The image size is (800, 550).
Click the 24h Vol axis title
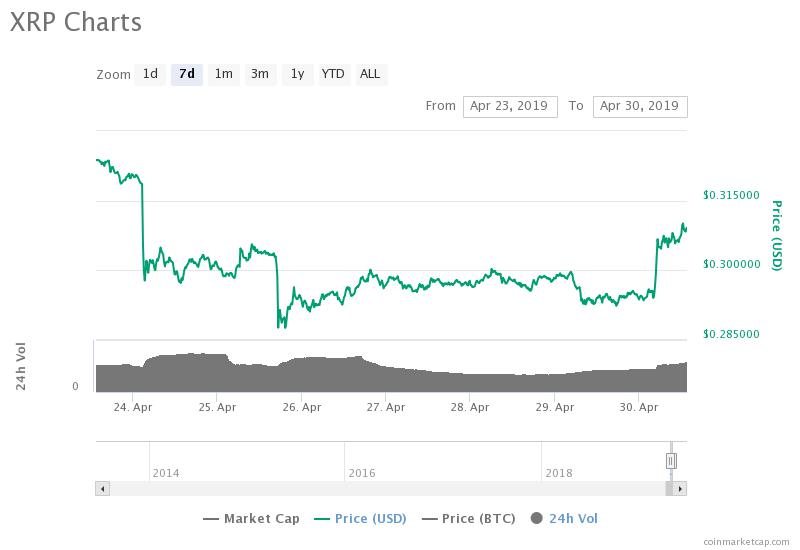[20, 366]
